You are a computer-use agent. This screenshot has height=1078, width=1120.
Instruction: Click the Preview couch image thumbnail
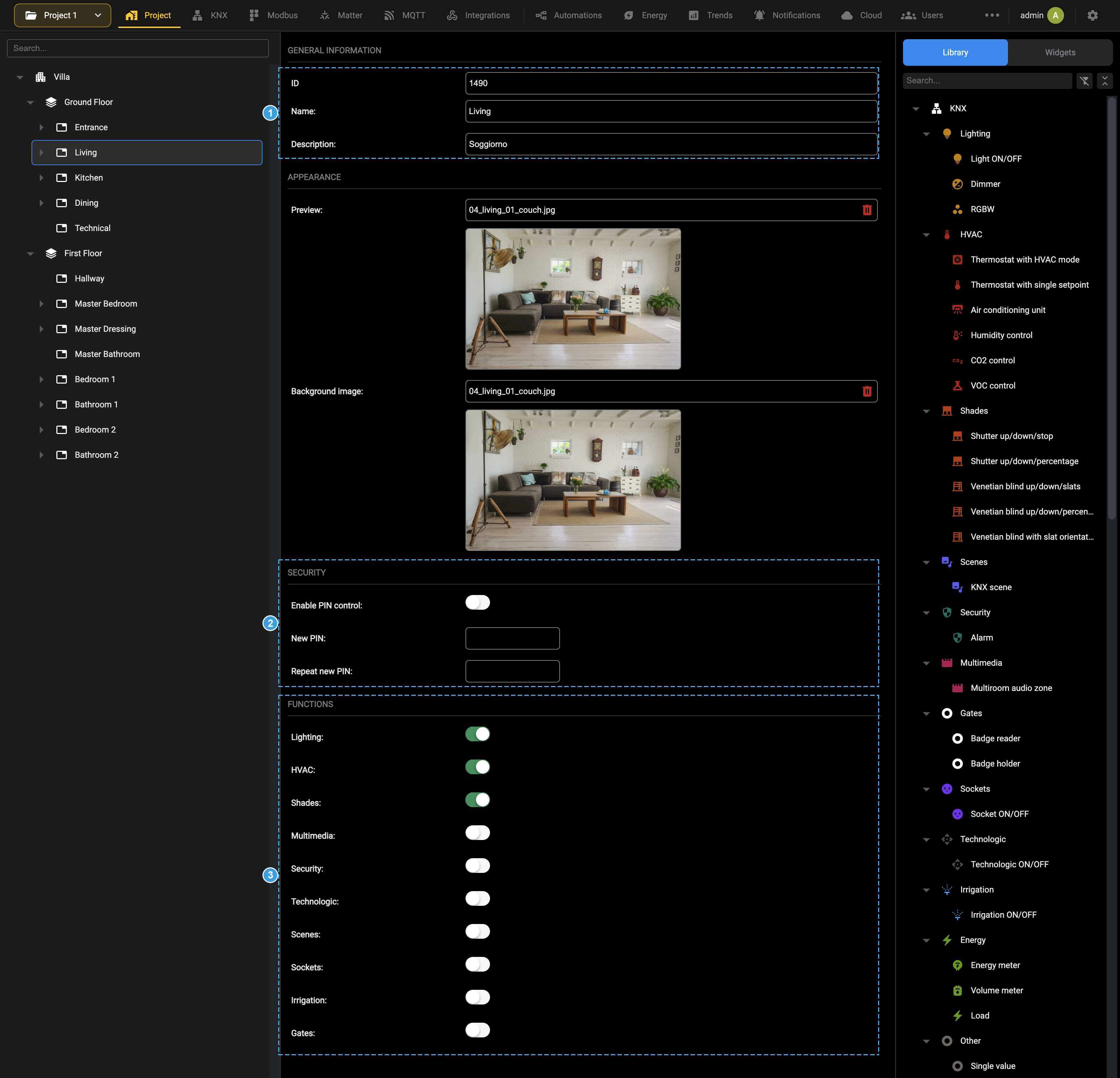(573, 299)
